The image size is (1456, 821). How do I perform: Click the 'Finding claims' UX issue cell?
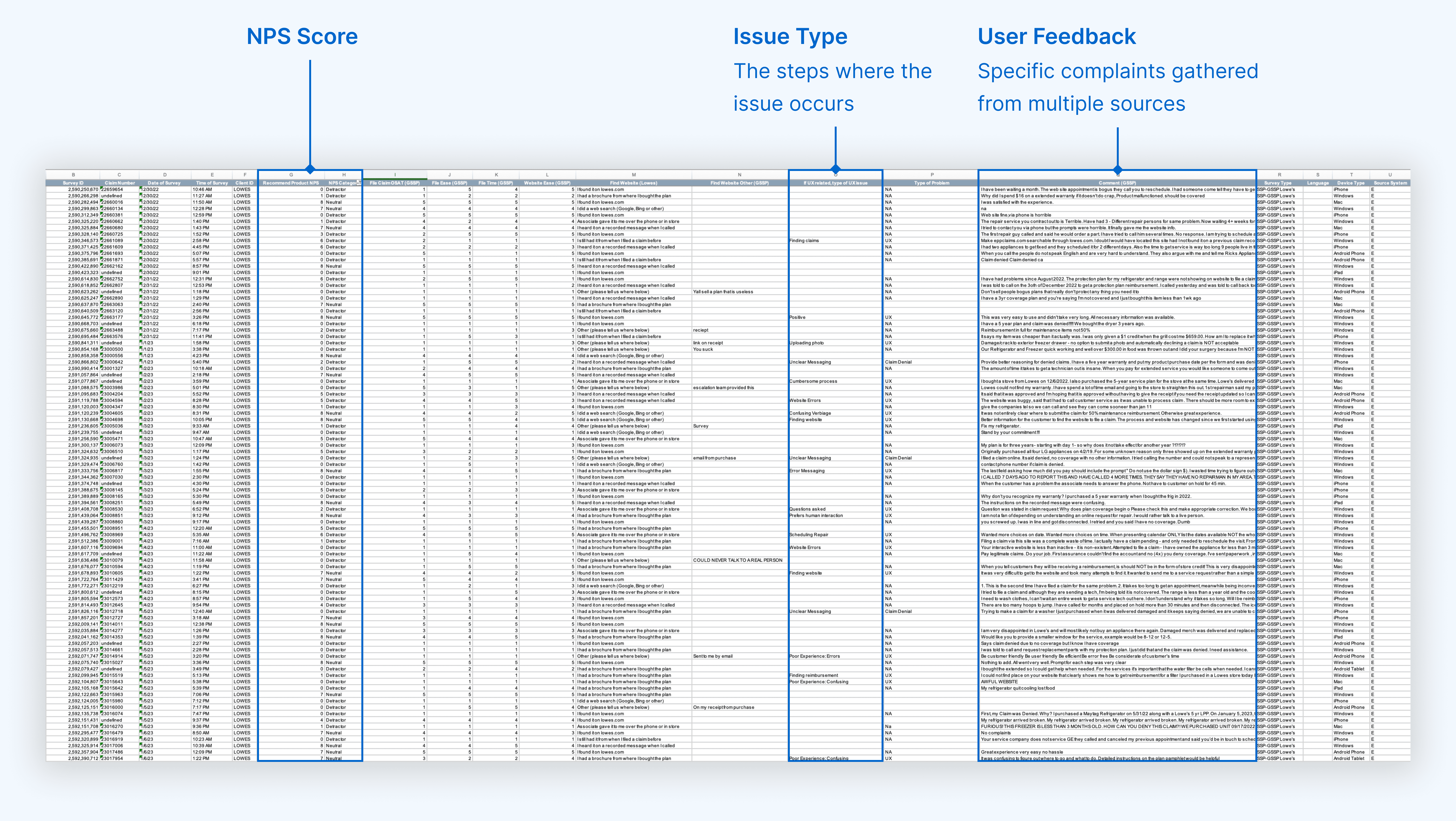(804, 241)
